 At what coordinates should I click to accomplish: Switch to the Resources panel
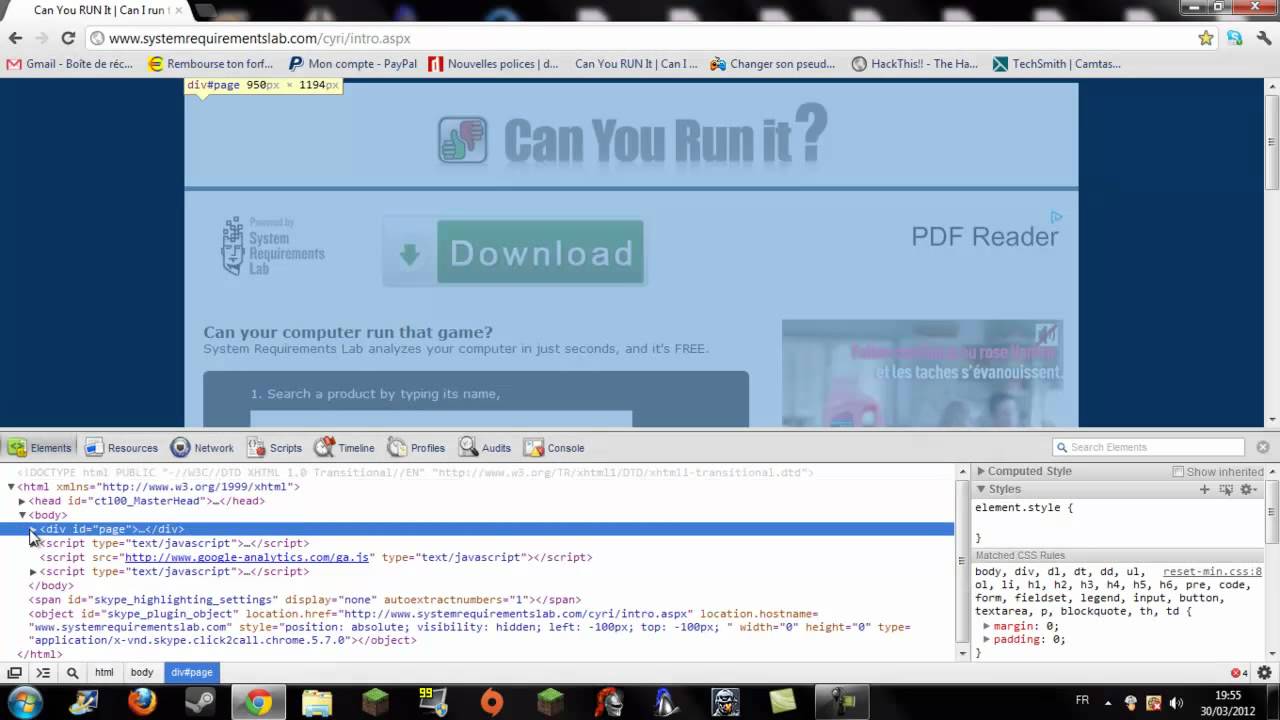[x=121, y=447]
